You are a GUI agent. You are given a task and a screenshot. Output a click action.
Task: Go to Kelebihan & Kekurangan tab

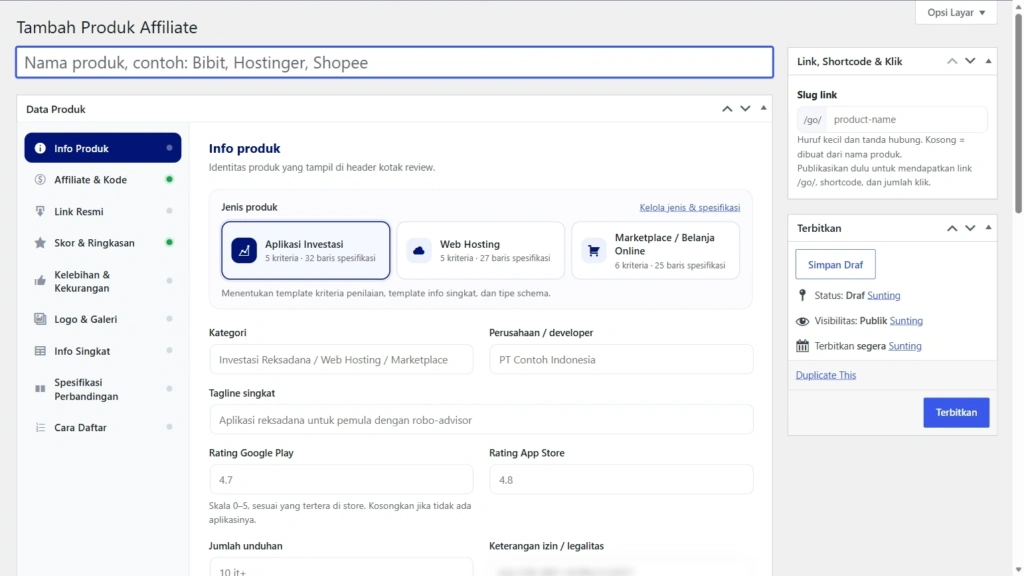(x=103, y=281)
